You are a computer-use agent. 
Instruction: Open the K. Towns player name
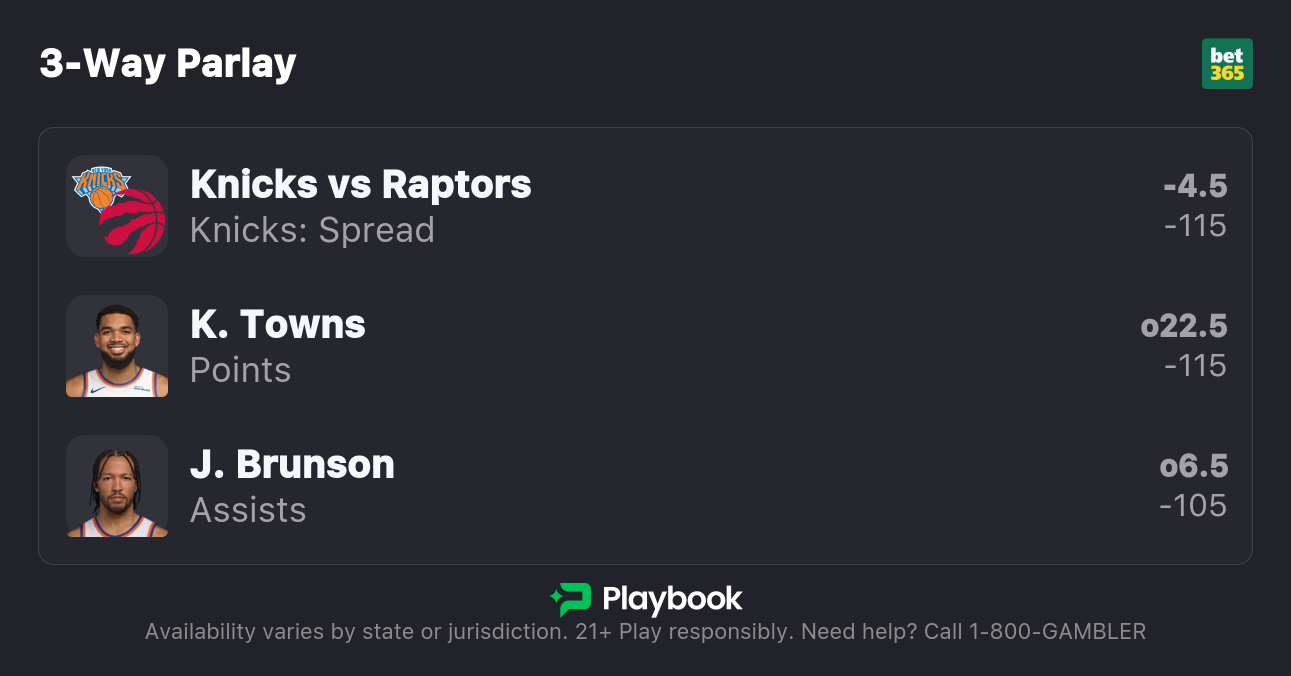pyautogui.click(x=278, y=325)
